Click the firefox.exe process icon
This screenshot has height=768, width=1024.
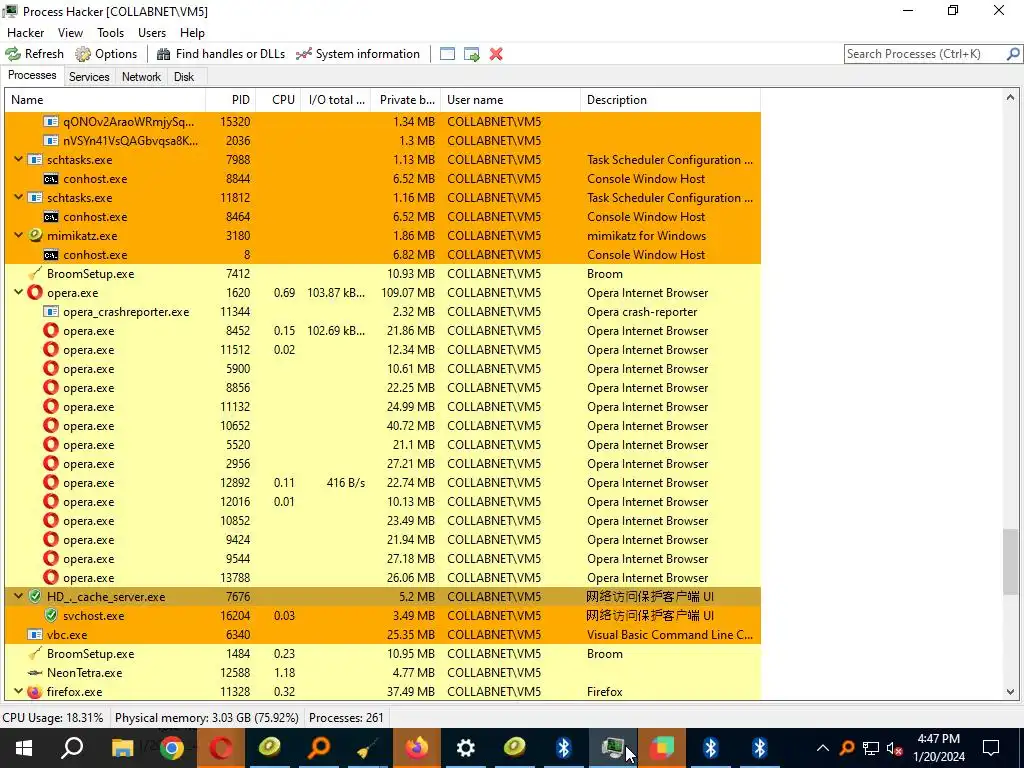click(x=35, y=692)
